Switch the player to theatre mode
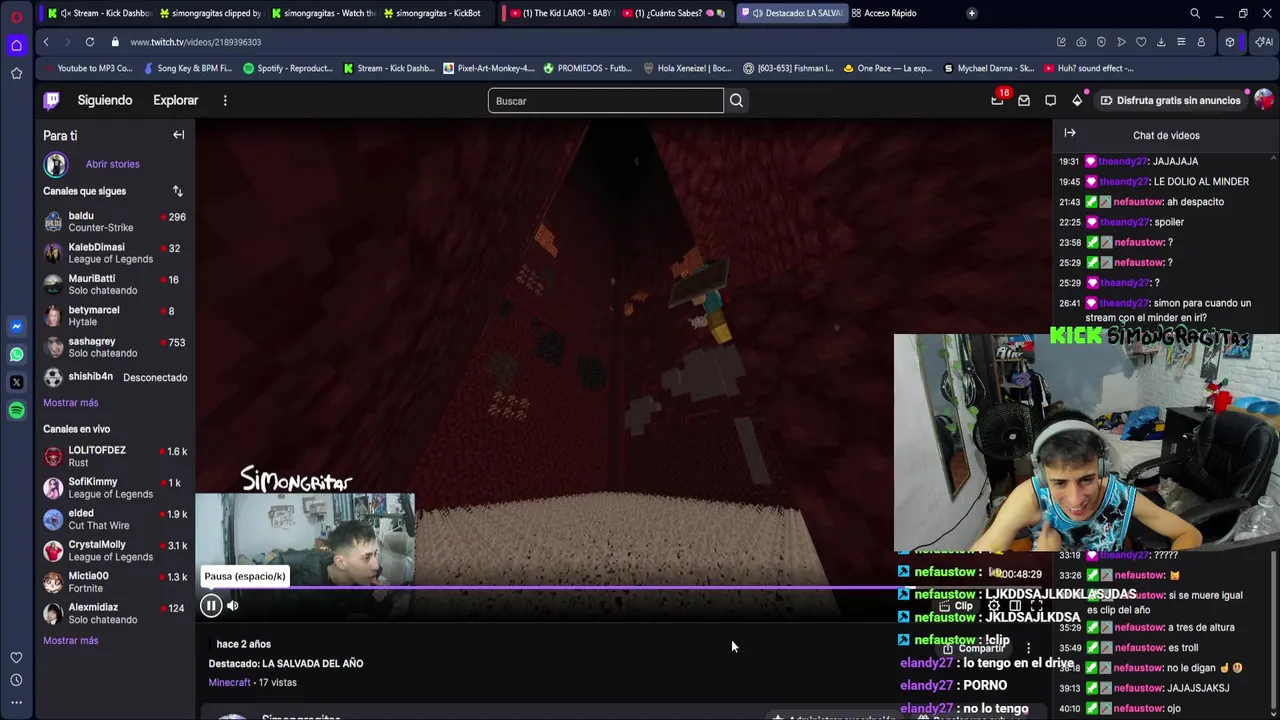The image size is (1280, 720). click(1015, 606)
